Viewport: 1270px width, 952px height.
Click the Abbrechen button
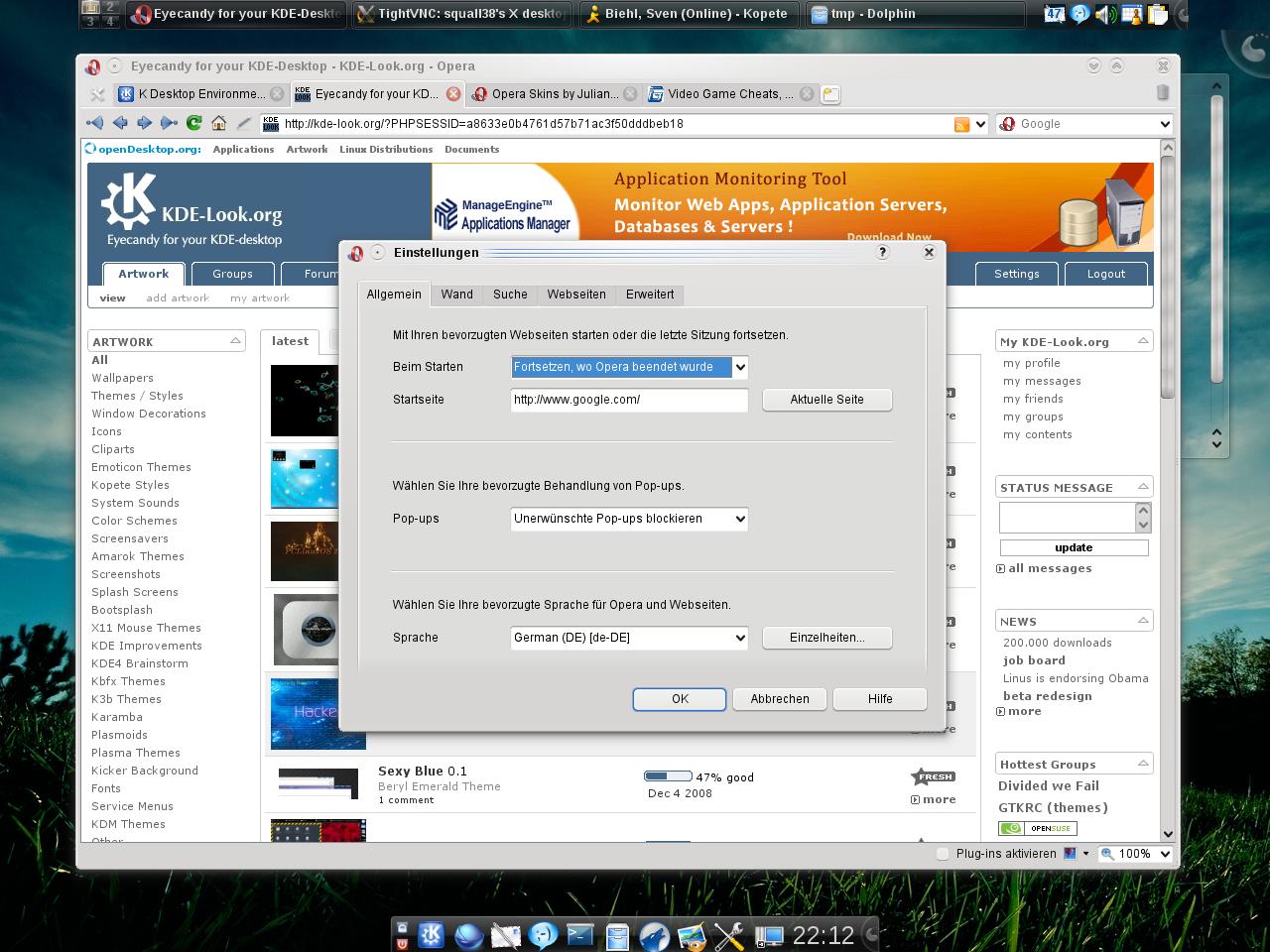(x=780, y=699)
